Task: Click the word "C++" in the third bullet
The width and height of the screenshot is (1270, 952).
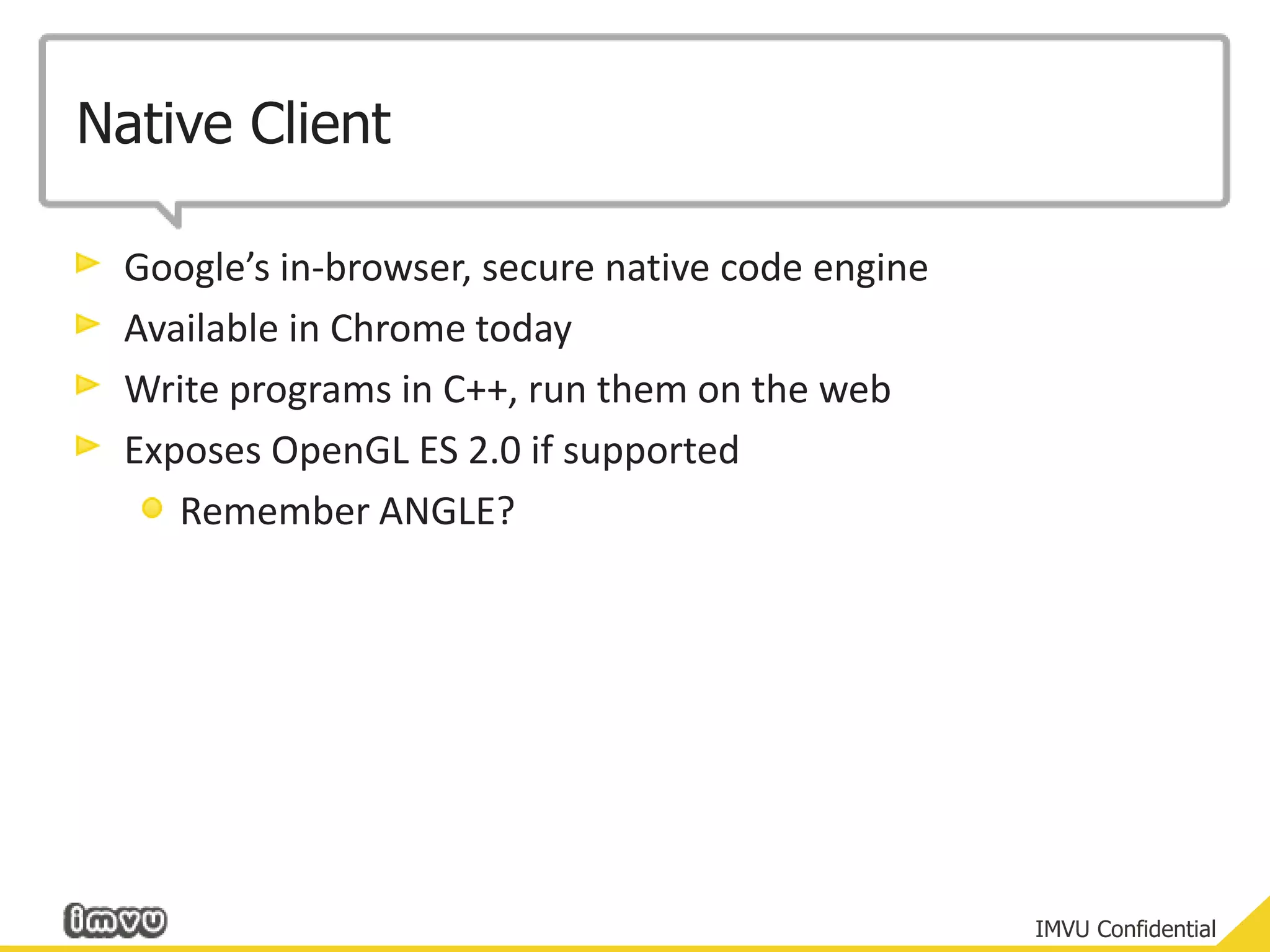Action: coord(475,389)
